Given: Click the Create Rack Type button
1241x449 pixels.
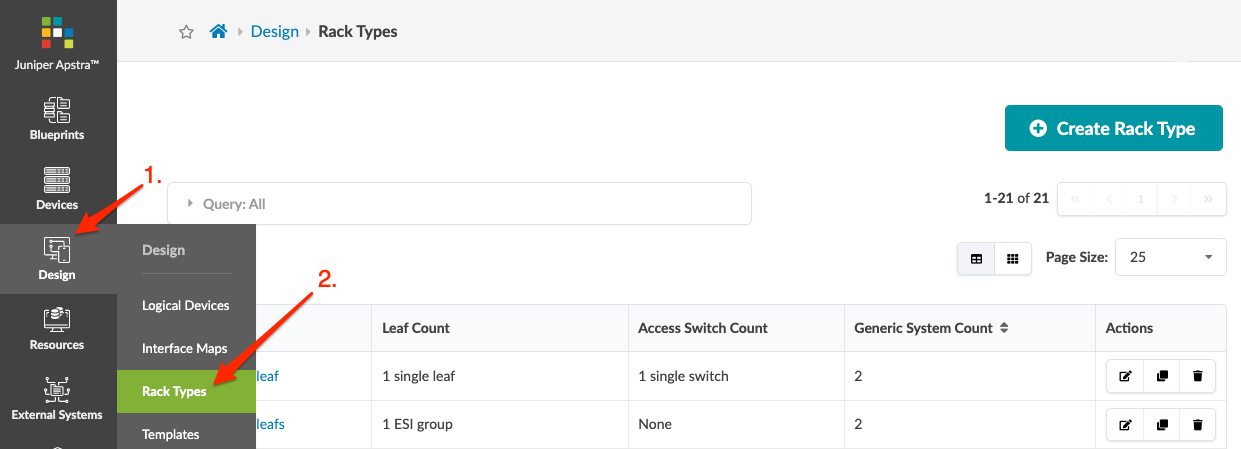Looking at the screenshot, I should (1113, 128).
